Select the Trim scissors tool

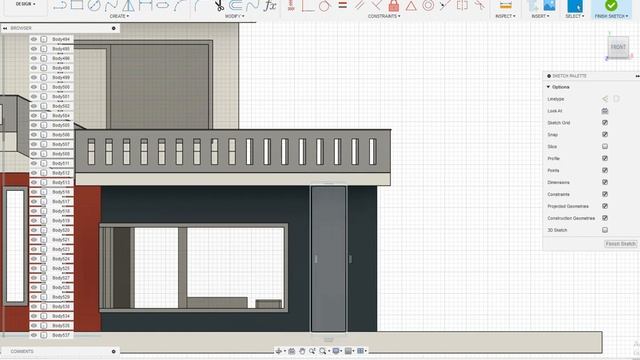point(219,5)
